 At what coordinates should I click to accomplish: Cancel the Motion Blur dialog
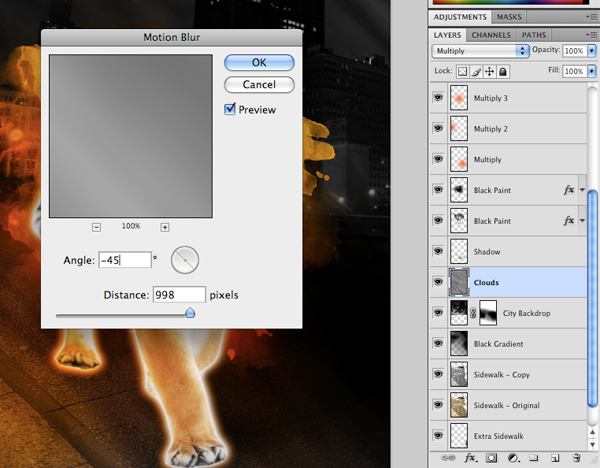[x=259, y=85]
